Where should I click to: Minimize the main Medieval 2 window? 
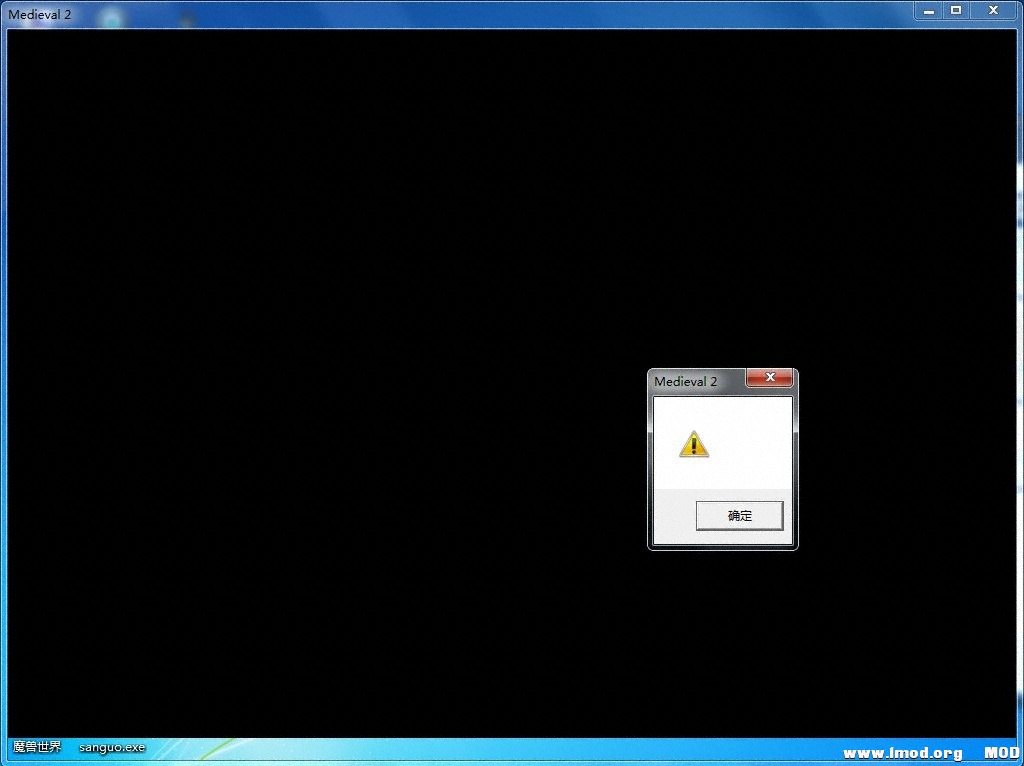[x=929, y=10]
